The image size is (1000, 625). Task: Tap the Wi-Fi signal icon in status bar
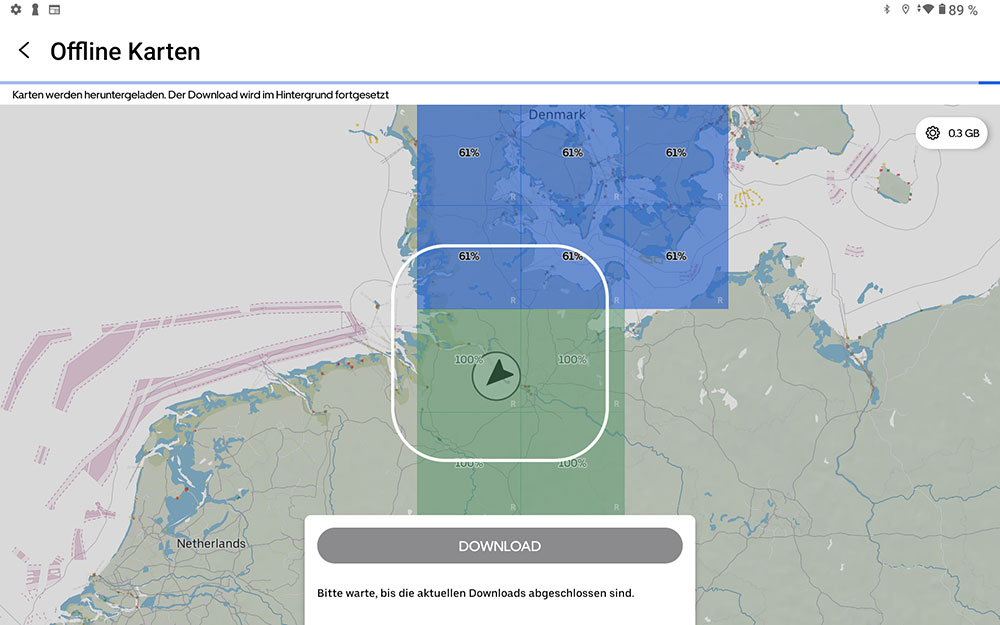pos(928,10)
